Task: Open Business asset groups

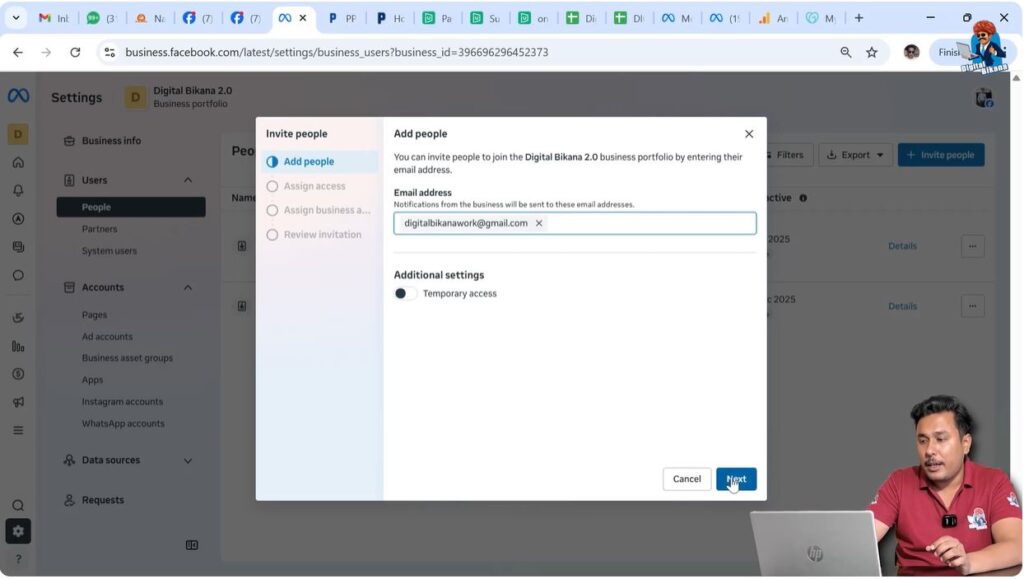Action: coord(127,358)
